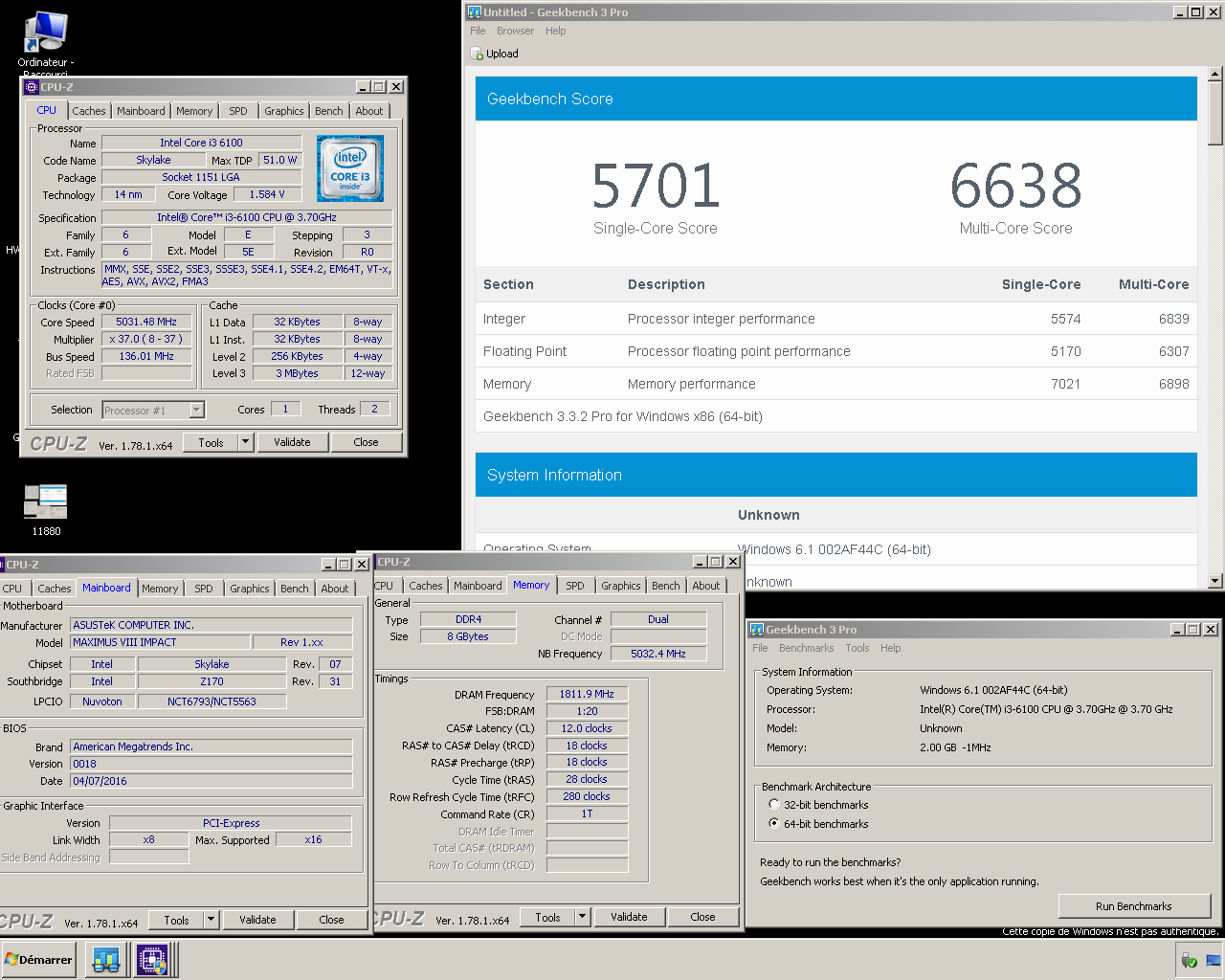Click the security shield tray icon

(x=1189, y=960)
